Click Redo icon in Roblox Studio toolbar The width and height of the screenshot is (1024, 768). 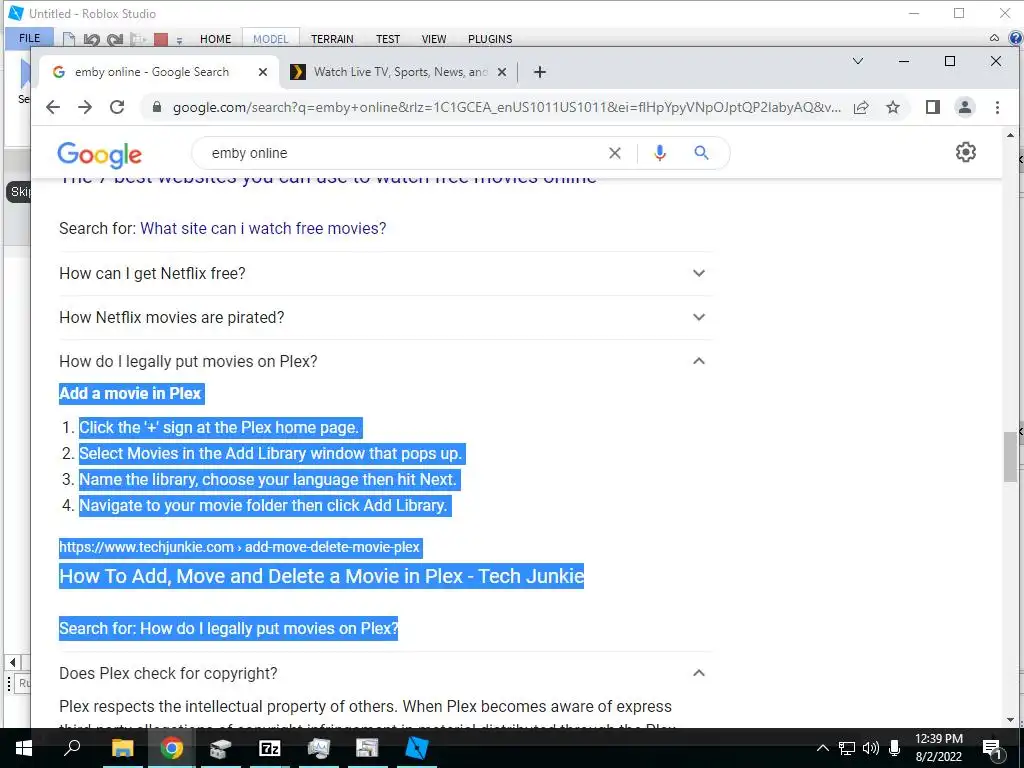coord(115,39)
